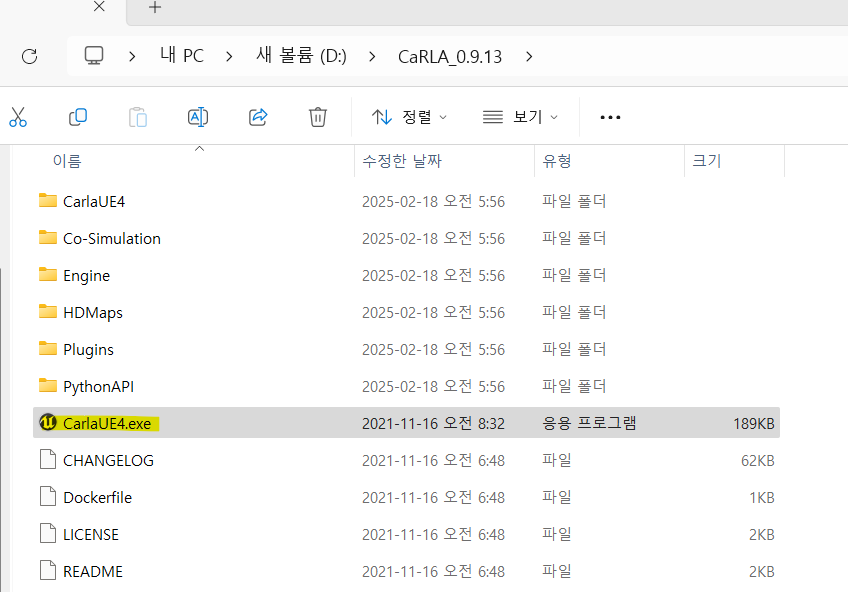Select the CHANGELOG file name
The image size is (848, 592).
pos(109,461)
